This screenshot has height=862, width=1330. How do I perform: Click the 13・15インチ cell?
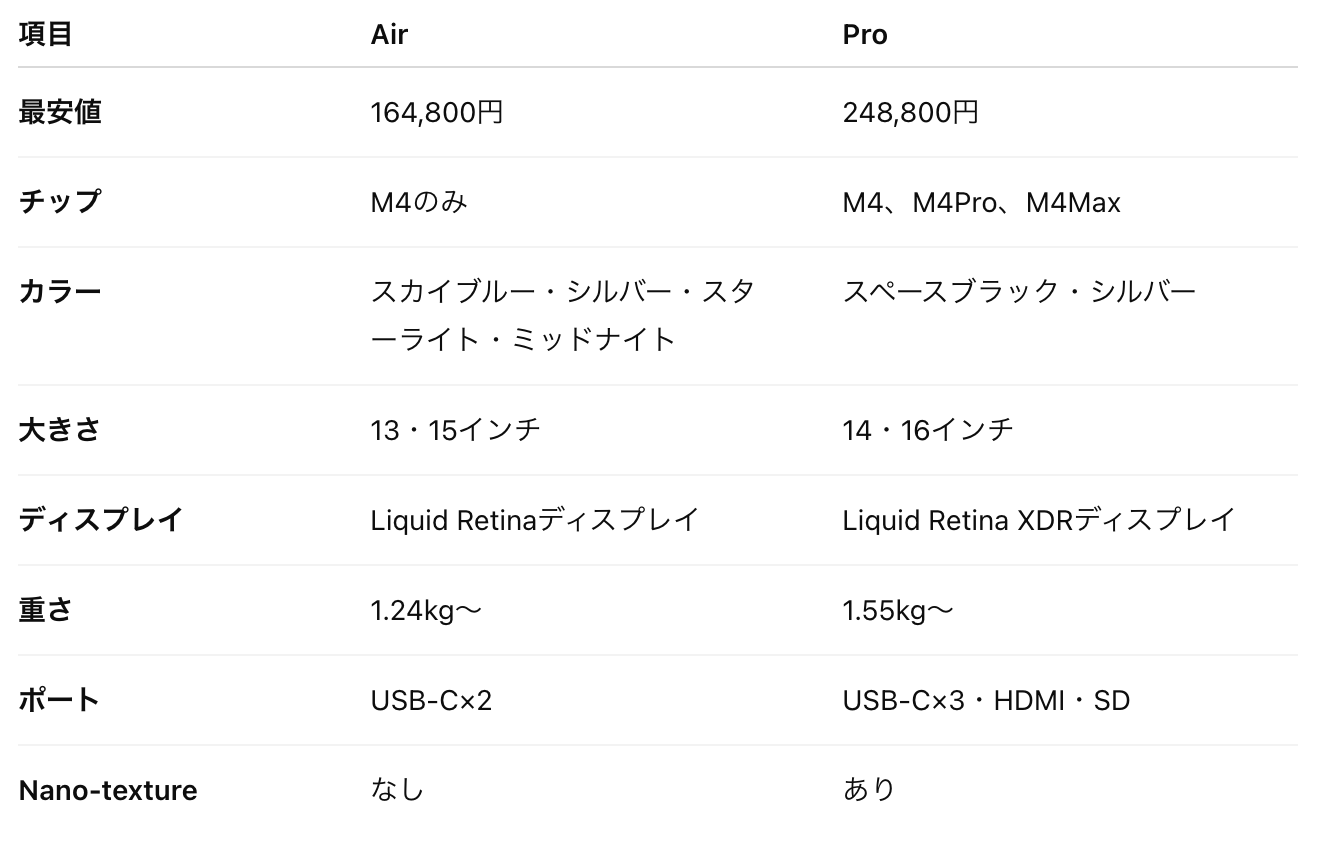point(456,430)
